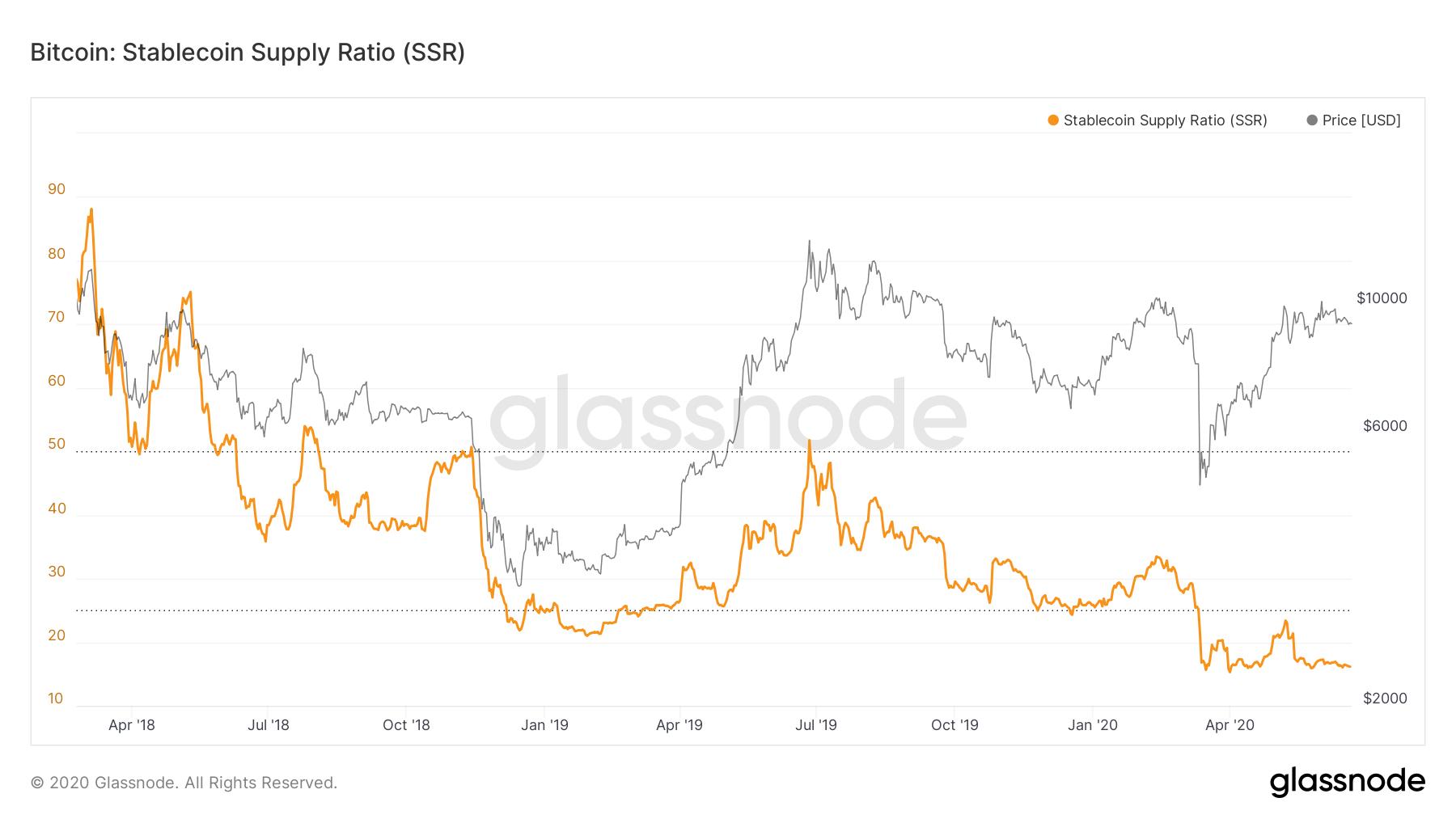Toggle the "Price [USD]" legend label
The image size is (1456, 819).
click(x=1361, y=120)
